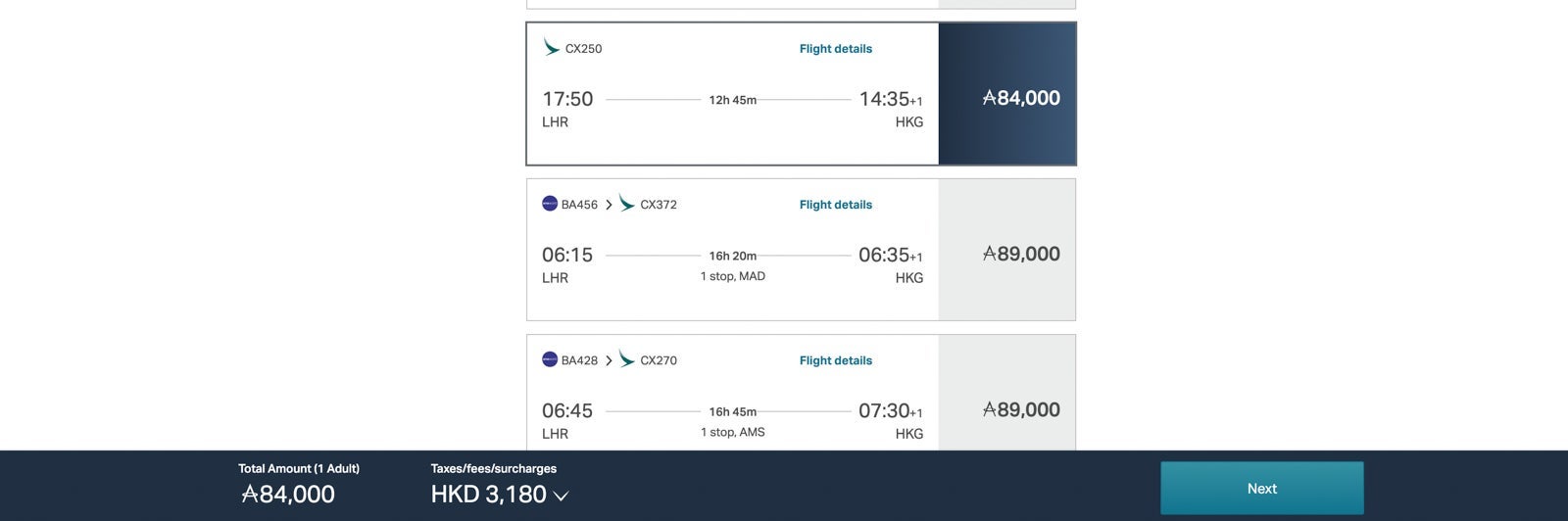
Task: Expand the HKD 3,180 taxes breakdown chevron
Action: pyautogui.click(x=561, y=497)
